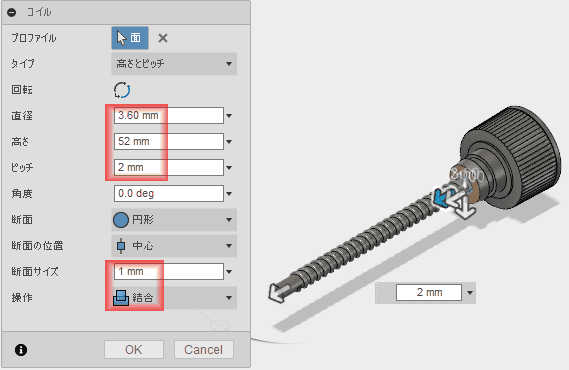This screenshot has width=569, height=370.
Task: Click the info icon at dialog bottom
Action: [21, 350]
